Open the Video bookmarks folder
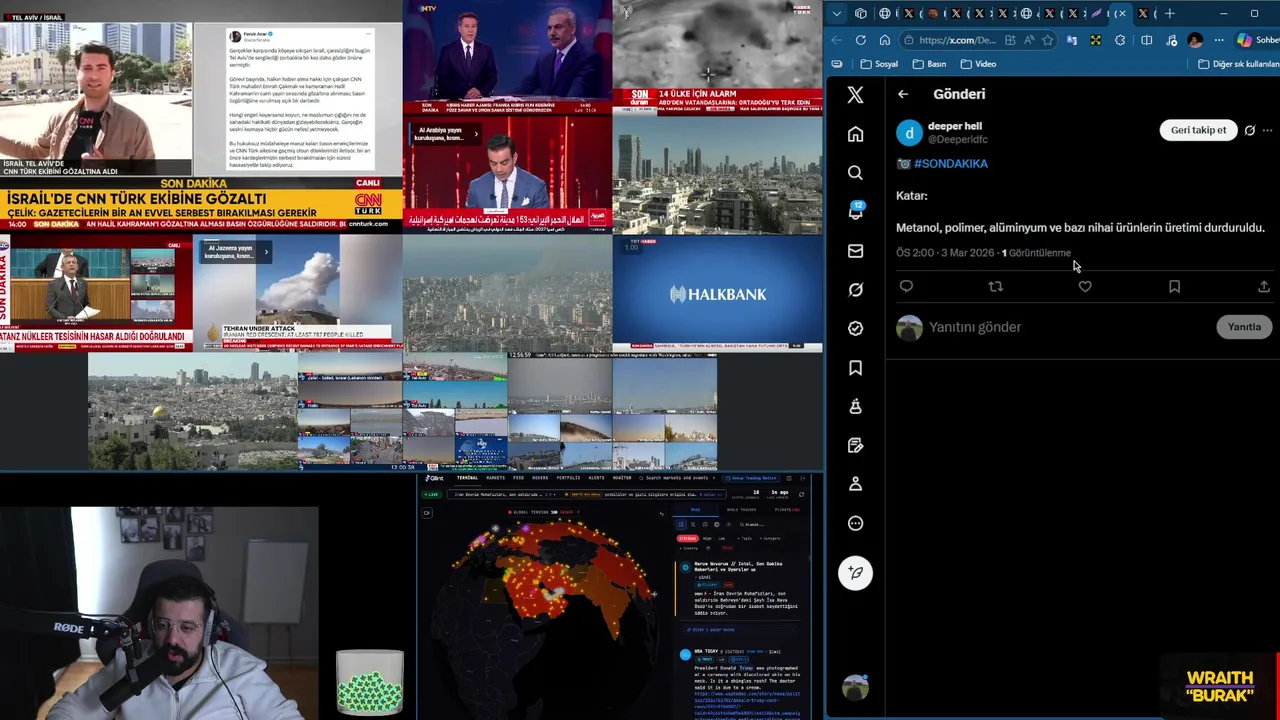The image size is (1280, 720). 978,64
